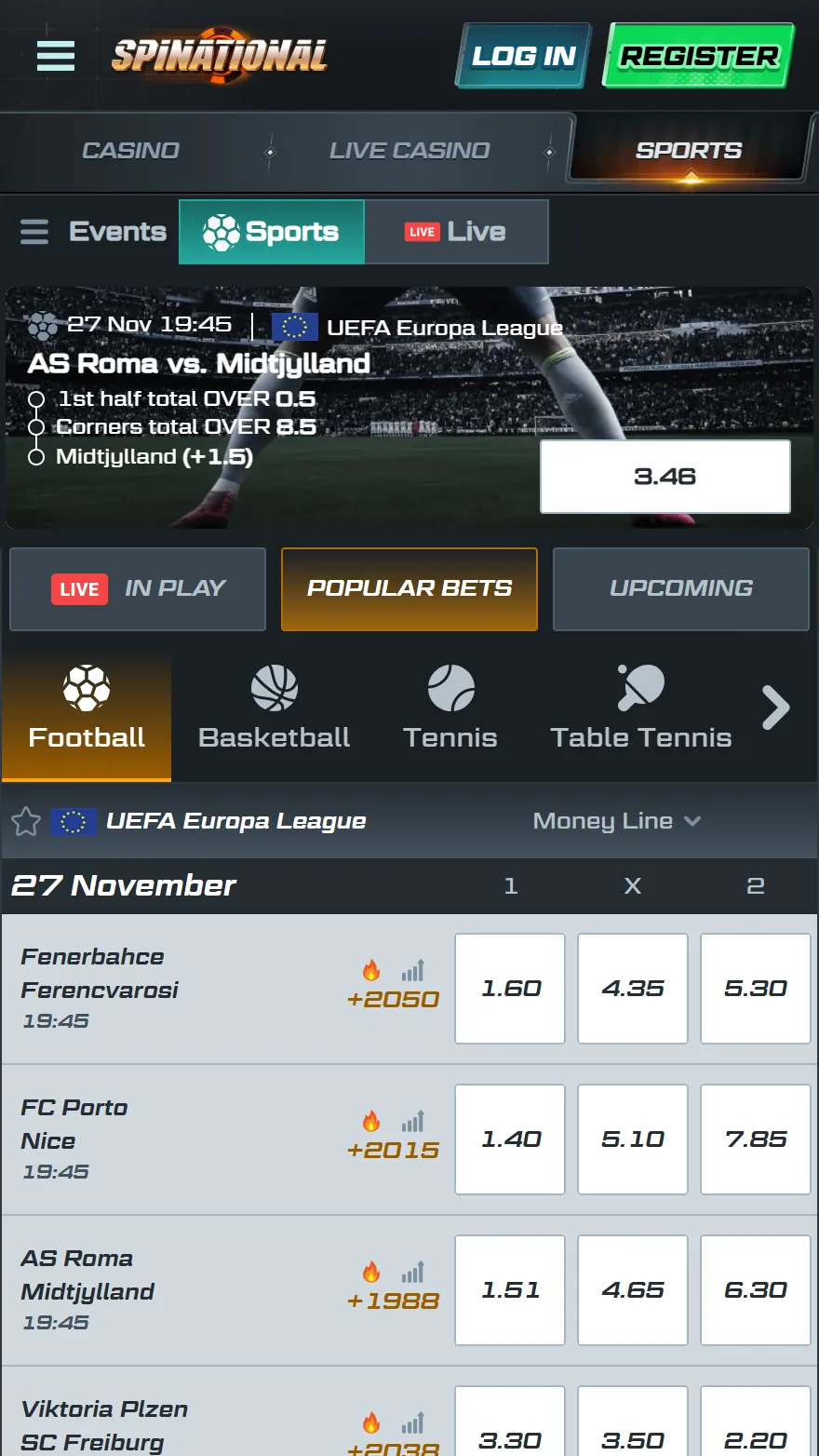Toggle the LIVE IN PLAY filter

click(137, 588)
